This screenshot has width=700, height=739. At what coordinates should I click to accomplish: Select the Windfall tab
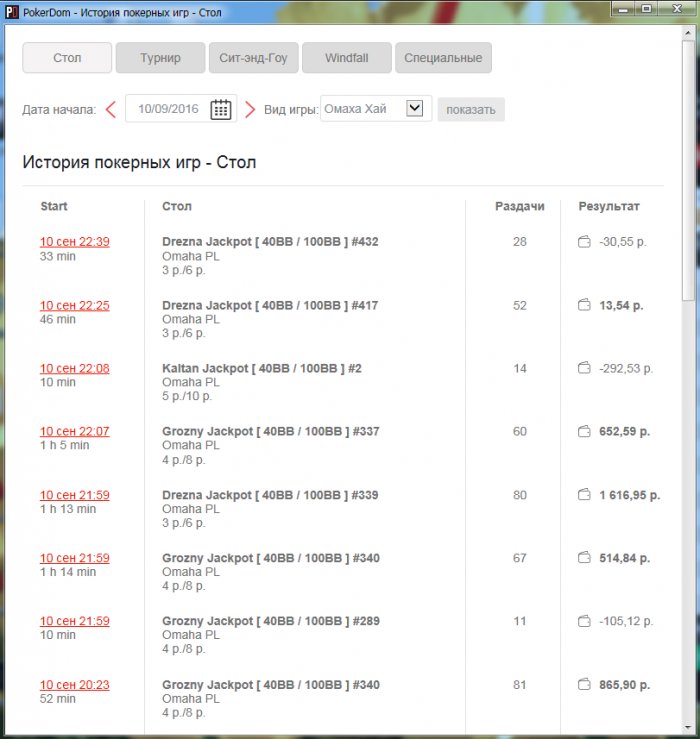tap(347, 57)
